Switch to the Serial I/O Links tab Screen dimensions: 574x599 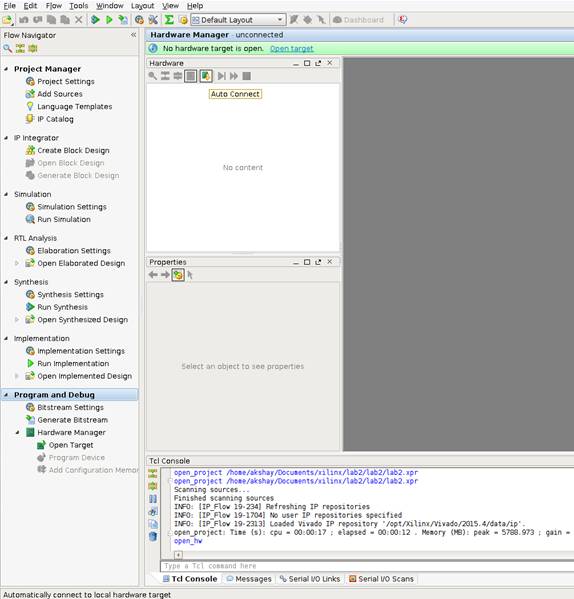(310, 579)
